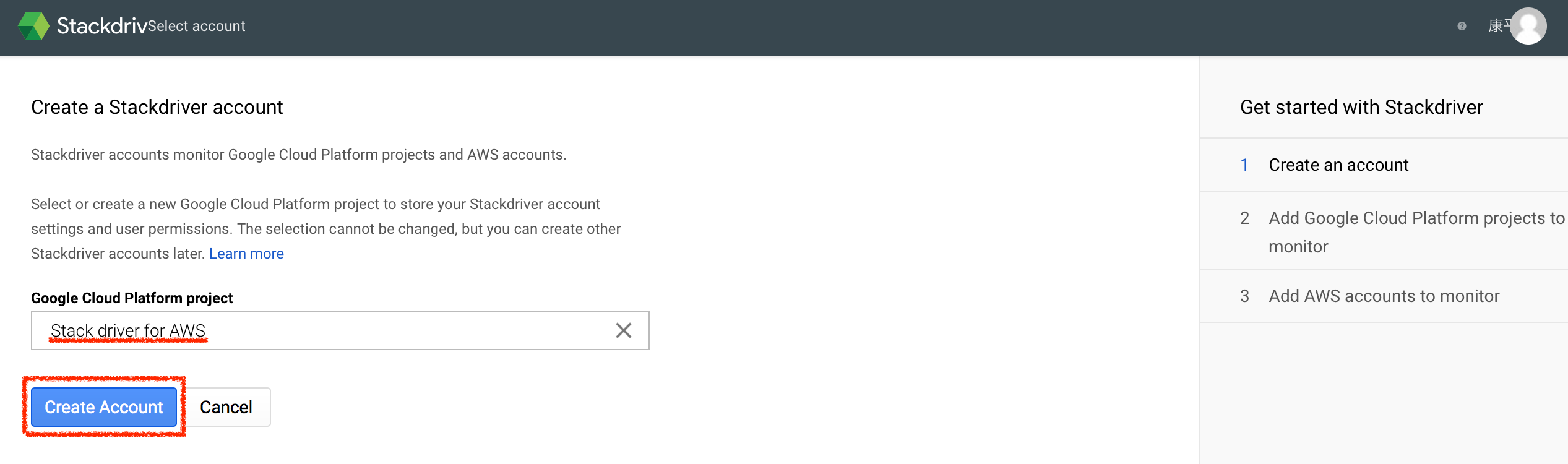
Task: Click the Get started with Stackdriver heading
Action: 1361,107
